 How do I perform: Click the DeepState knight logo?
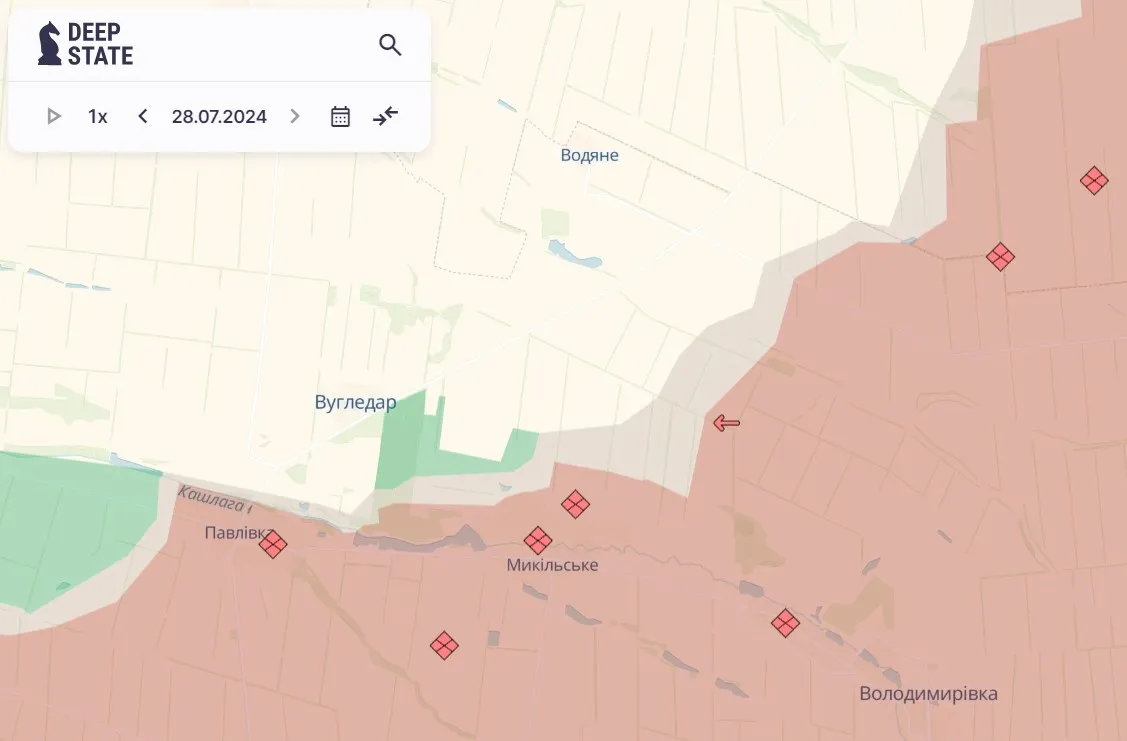tap(50, 44)
